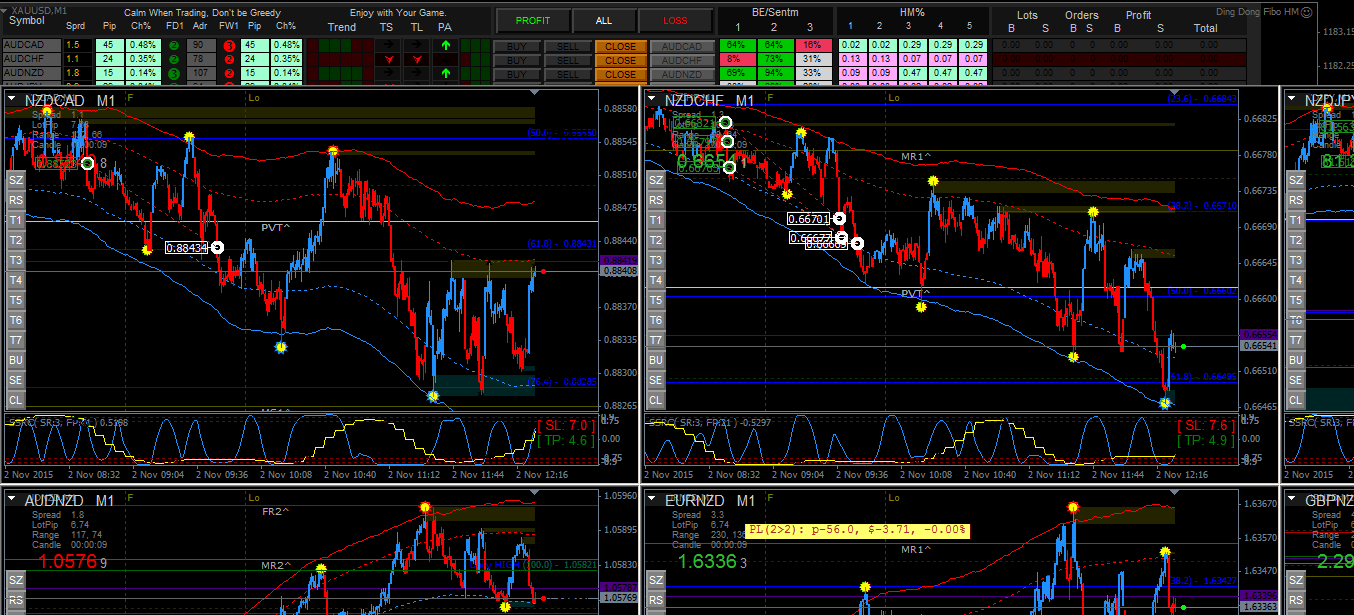Open the EURNZD chart menu triangle

[x=652, y=499]
